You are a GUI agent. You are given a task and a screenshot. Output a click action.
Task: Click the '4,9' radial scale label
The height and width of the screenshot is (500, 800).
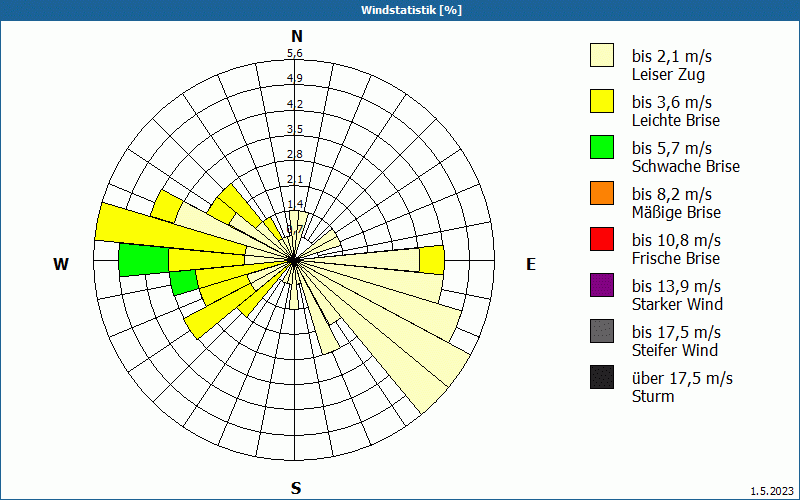point(295,78)
